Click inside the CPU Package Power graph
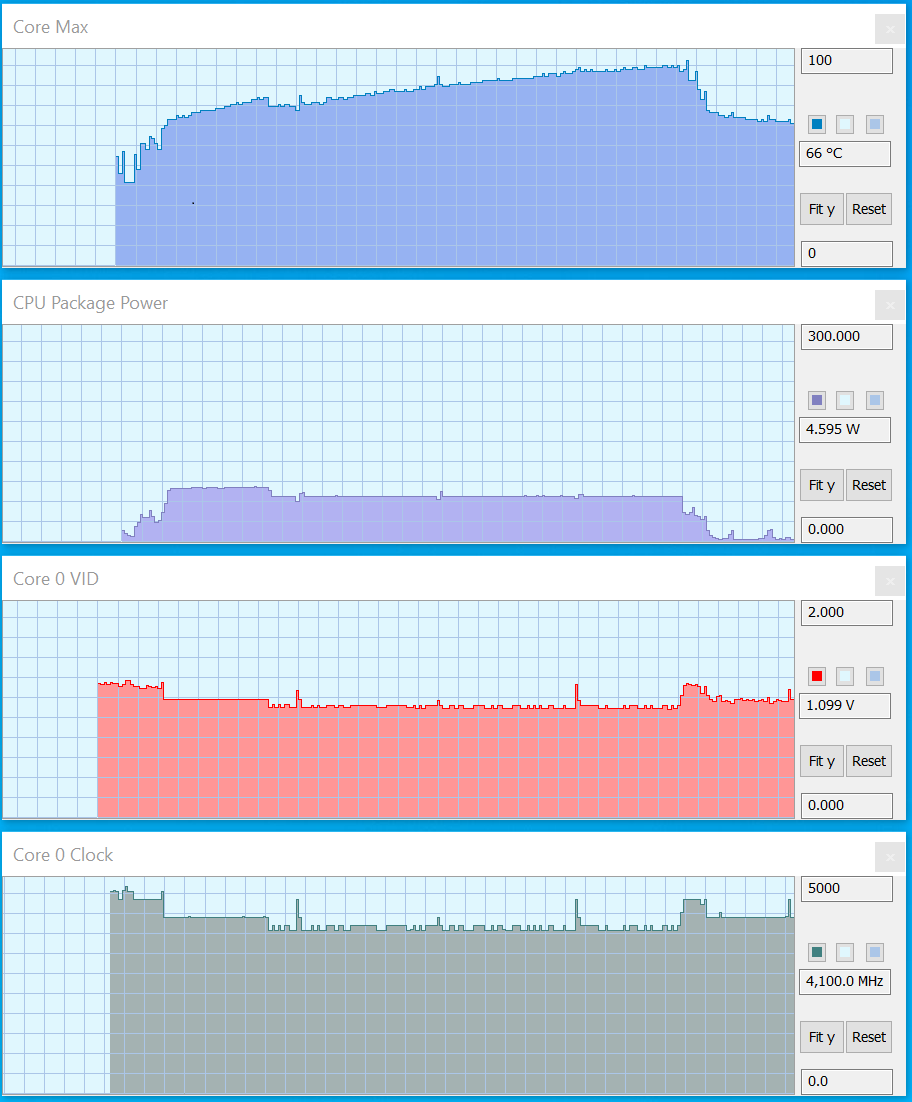The height and width of the screenshot is (1102, 912). (x=398, y=433)
